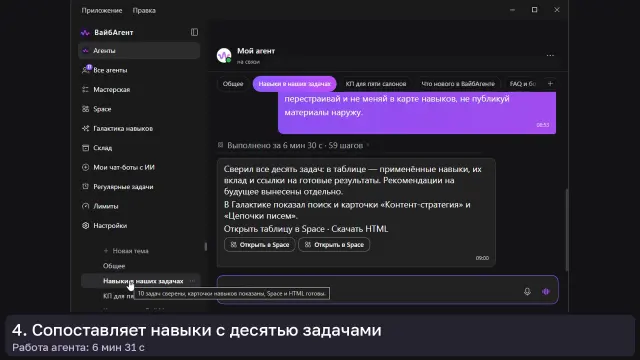640x360 pixels.
Task: Open Склад in sidebar
Action: pyautogui.click(x=139, y=148)
